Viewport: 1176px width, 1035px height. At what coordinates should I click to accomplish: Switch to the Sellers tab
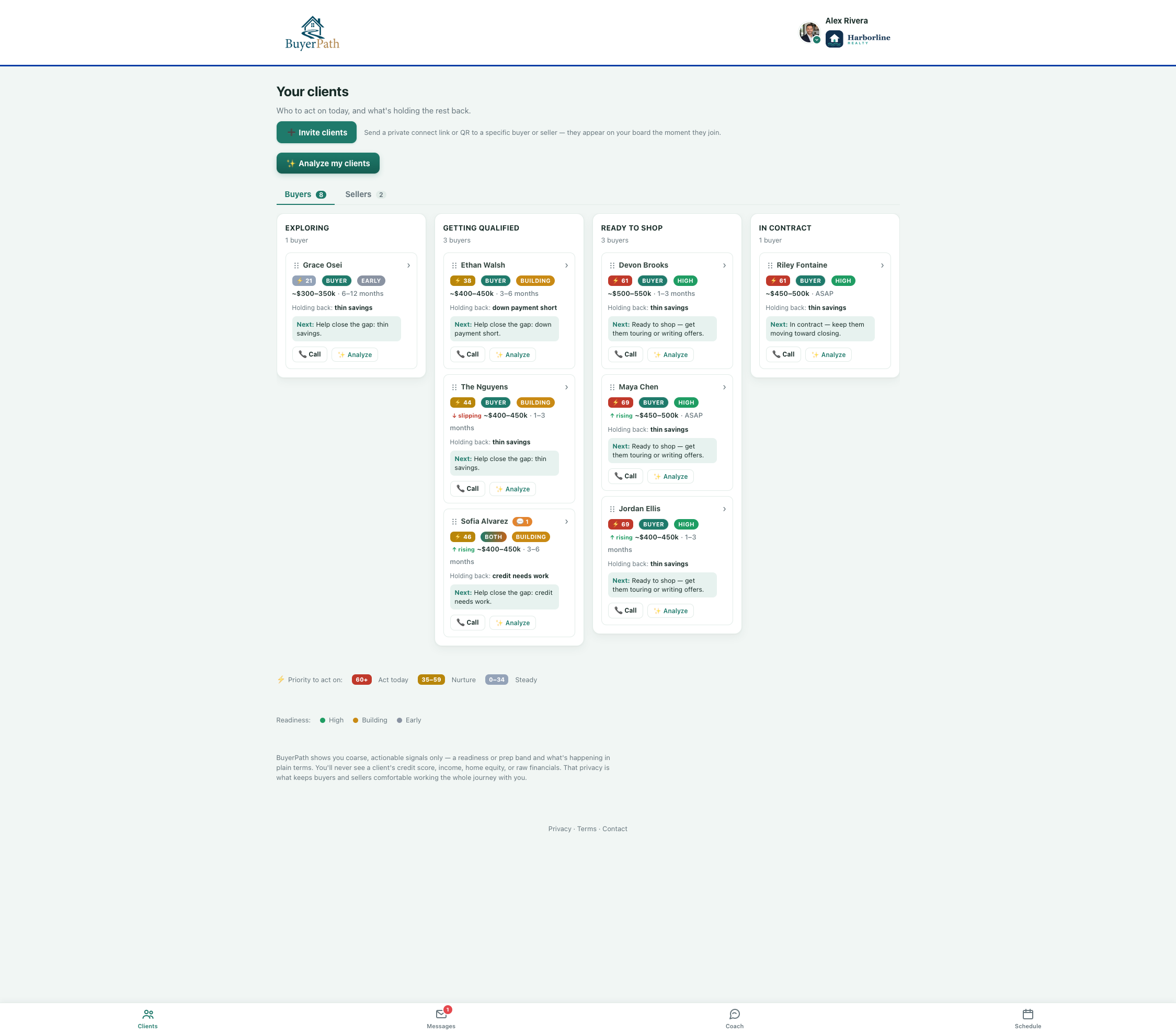point(365,194)
